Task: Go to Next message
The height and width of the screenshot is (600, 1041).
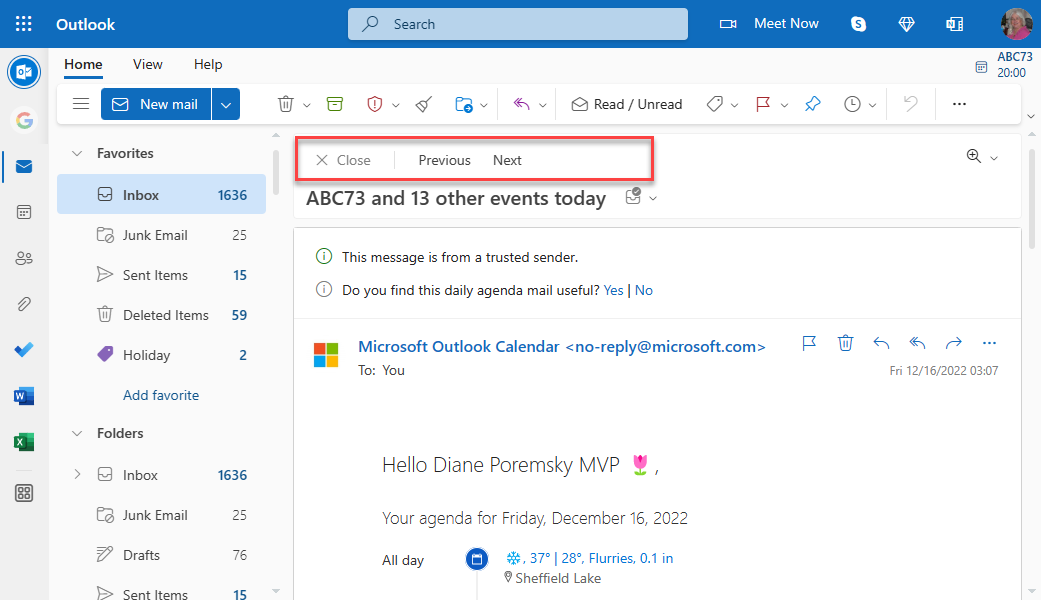Action: [507, 160]
